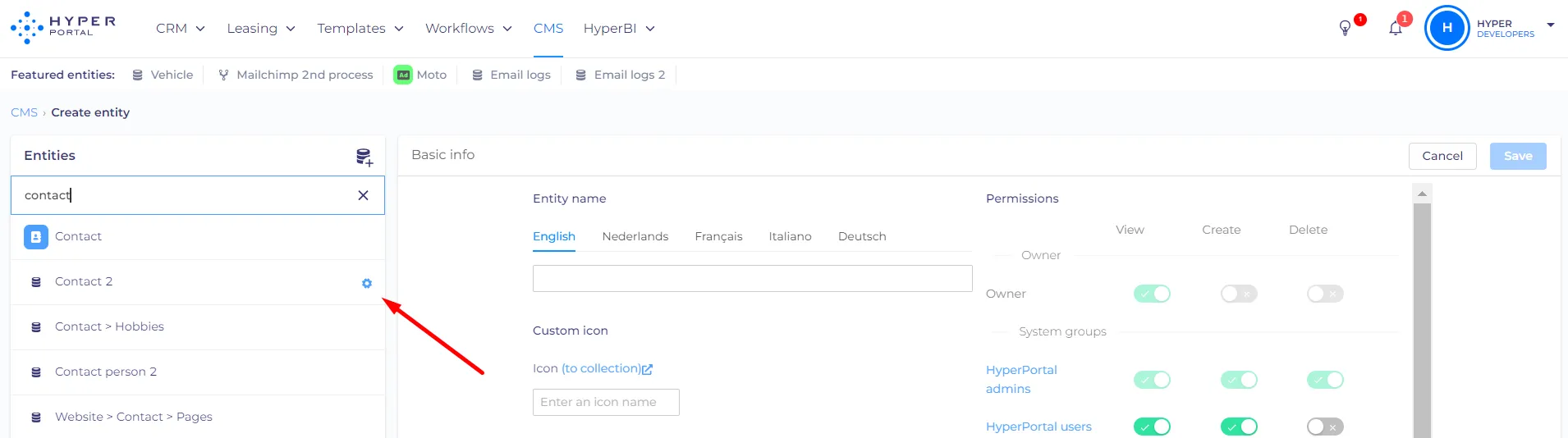Screen dimensions: 1568x438
Task: Toggle HyperPortal admins Create switch
Action: coord(1239,380)
